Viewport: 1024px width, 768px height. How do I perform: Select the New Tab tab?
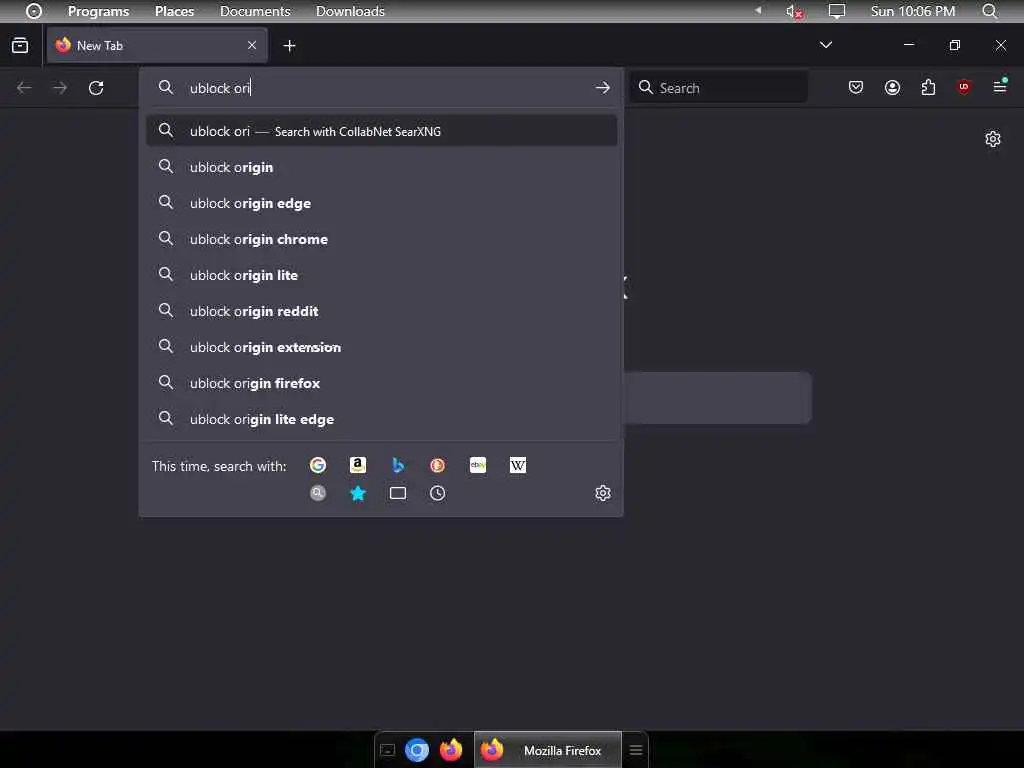pos(157,46)
